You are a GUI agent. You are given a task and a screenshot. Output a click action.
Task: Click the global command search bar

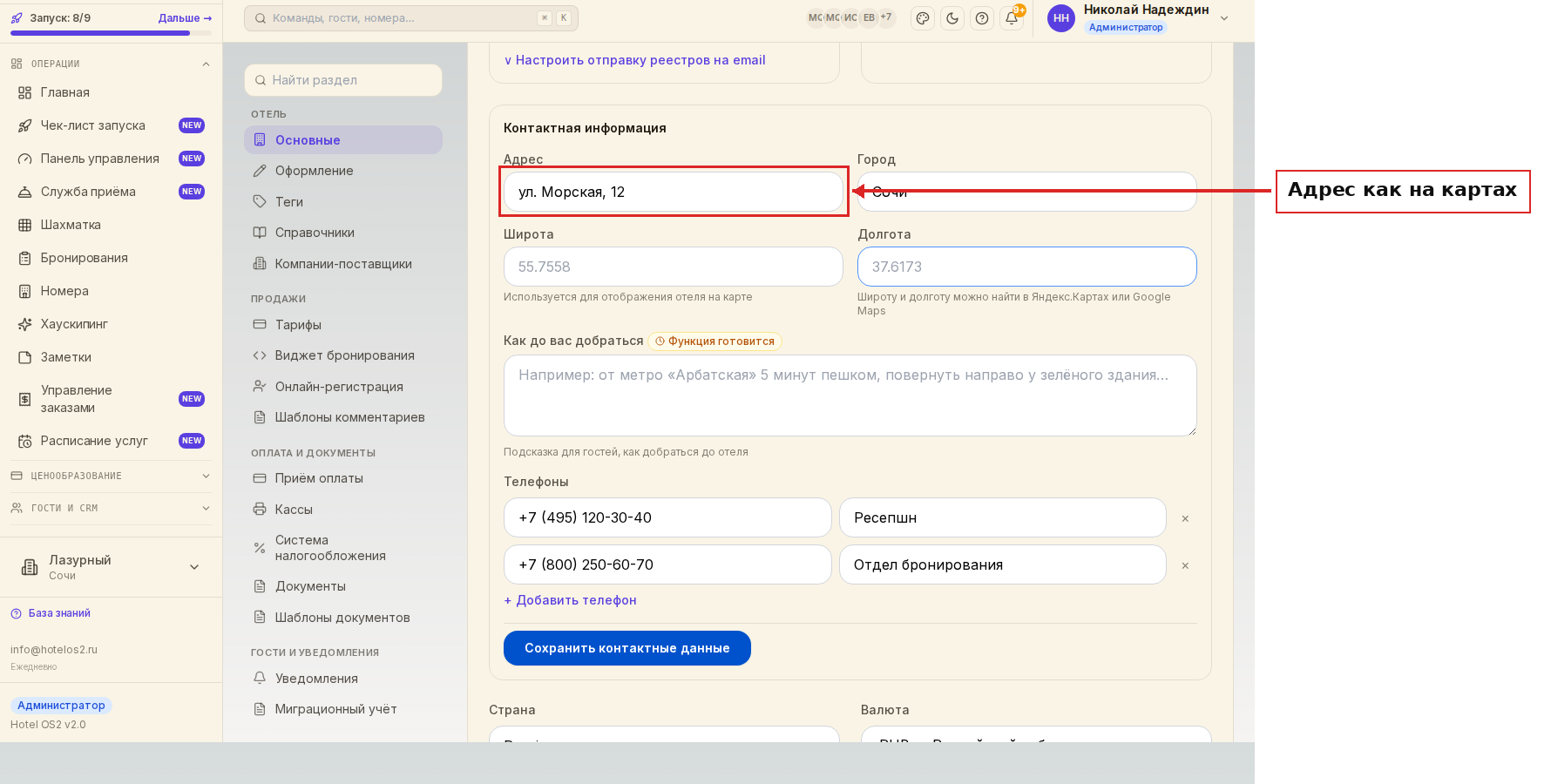click(x=411, y=18)
